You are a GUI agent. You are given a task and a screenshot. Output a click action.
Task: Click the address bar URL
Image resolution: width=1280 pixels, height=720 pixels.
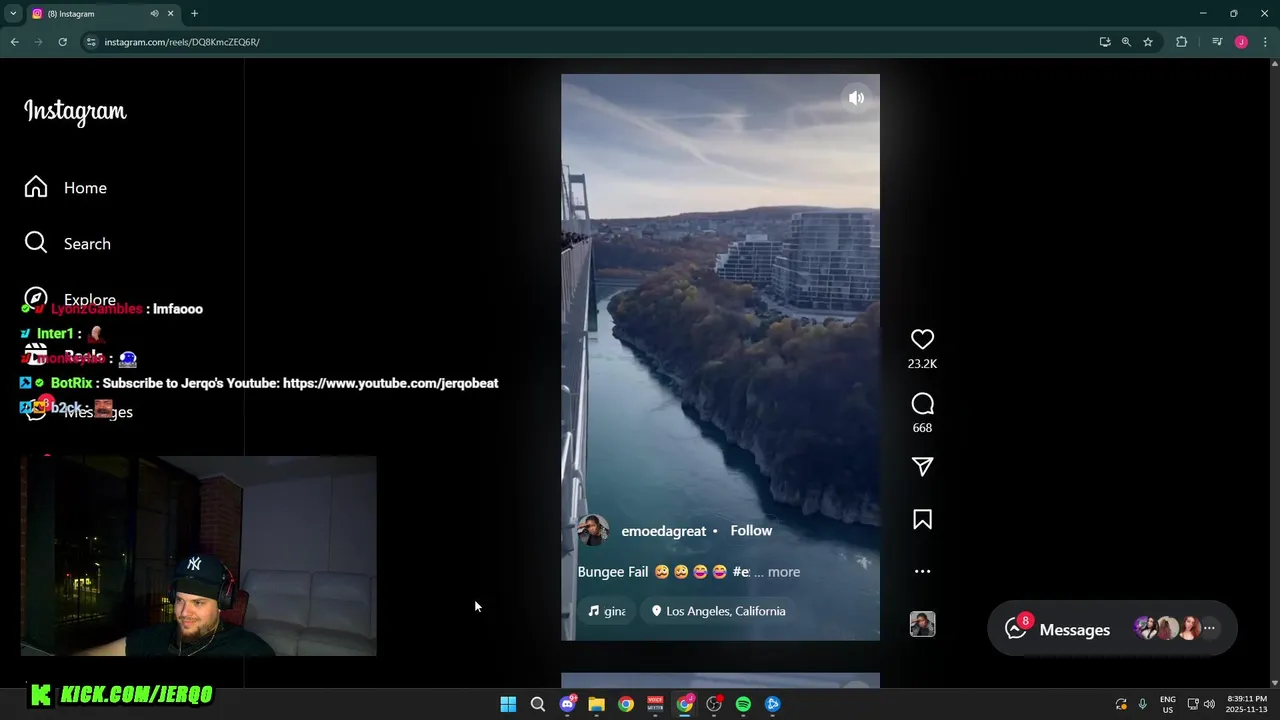(x=182, y=42)
